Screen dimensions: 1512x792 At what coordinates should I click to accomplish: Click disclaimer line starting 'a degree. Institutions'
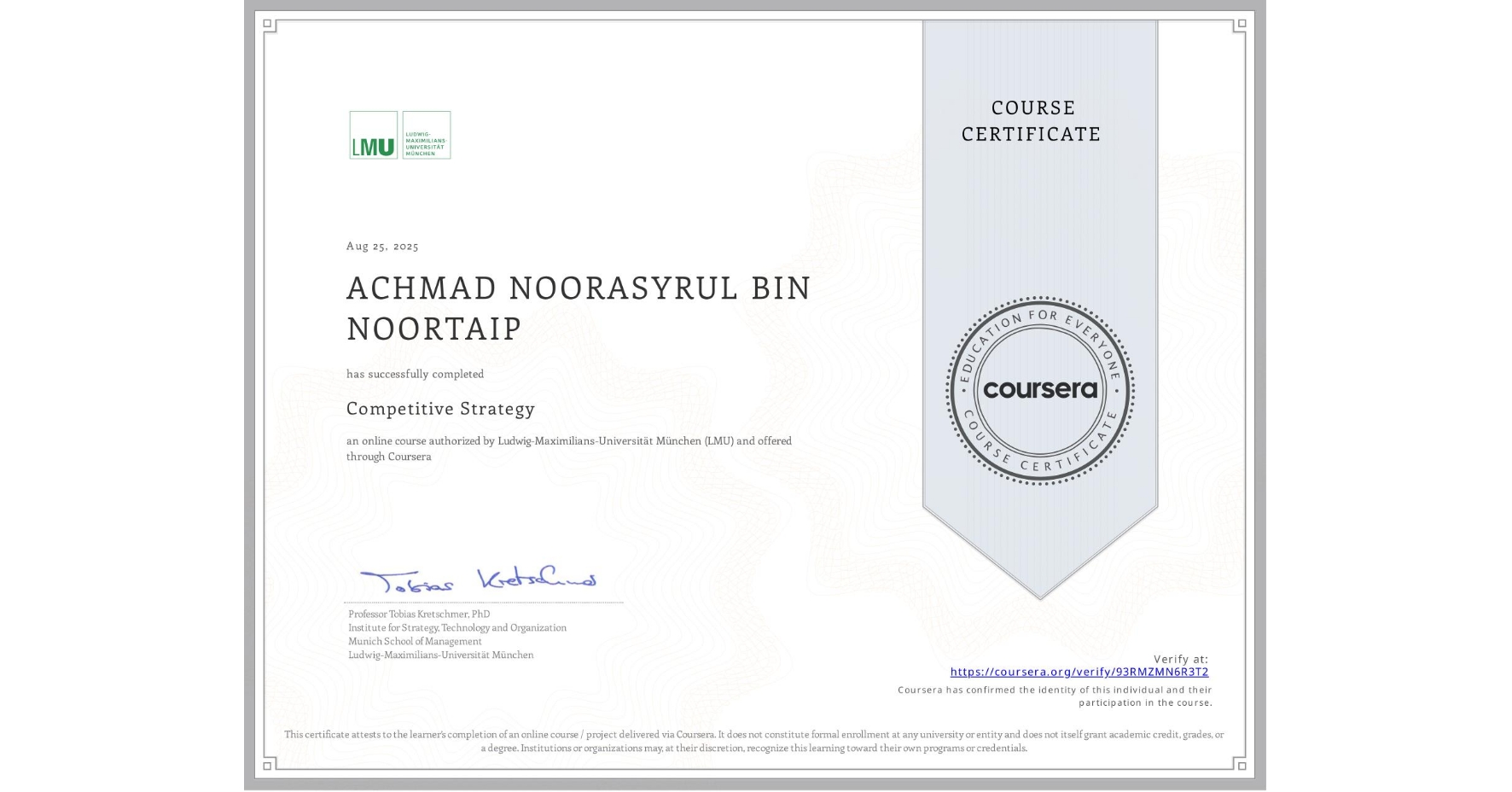pyautogui.click(x=754, y=748)
